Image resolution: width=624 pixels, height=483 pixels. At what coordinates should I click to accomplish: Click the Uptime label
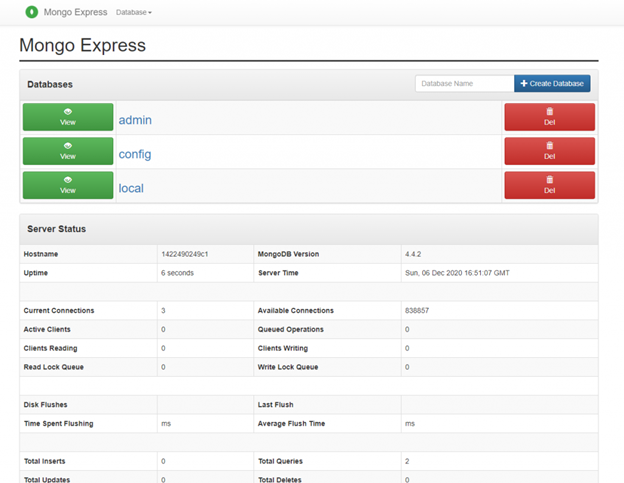pos(35,273)
